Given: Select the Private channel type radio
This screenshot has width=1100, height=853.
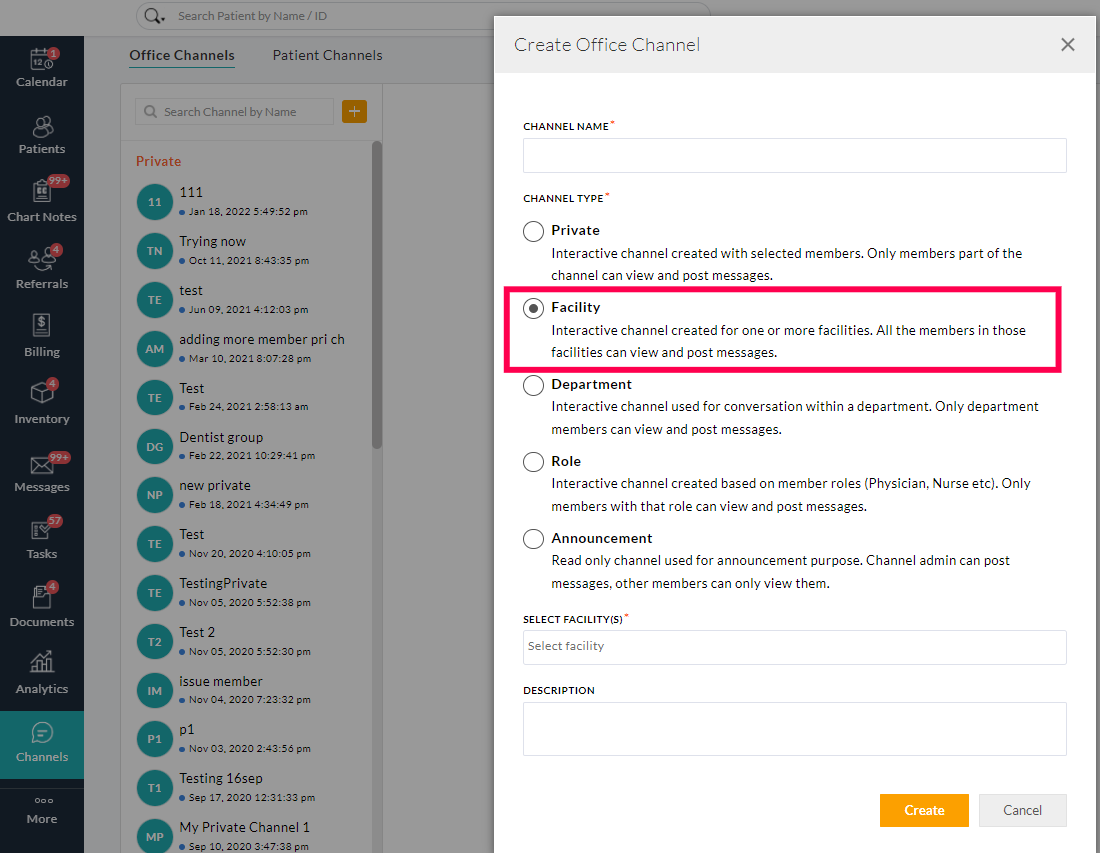Looking at the screenshot, I should (x=534, y=231).
